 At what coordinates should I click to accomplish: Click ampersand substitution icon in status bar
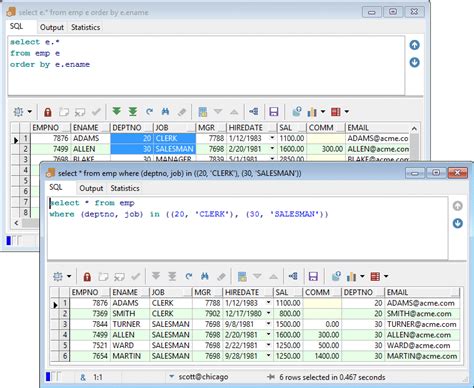83,377
